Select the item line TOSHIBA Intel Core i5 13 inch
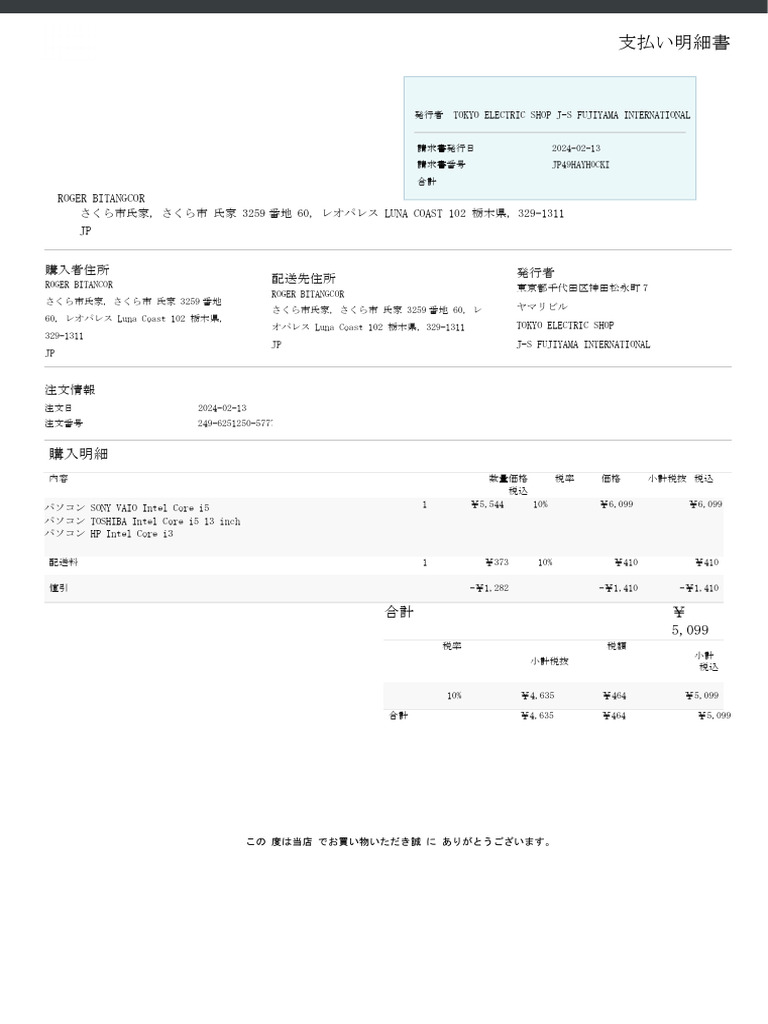 pos(142,521)
